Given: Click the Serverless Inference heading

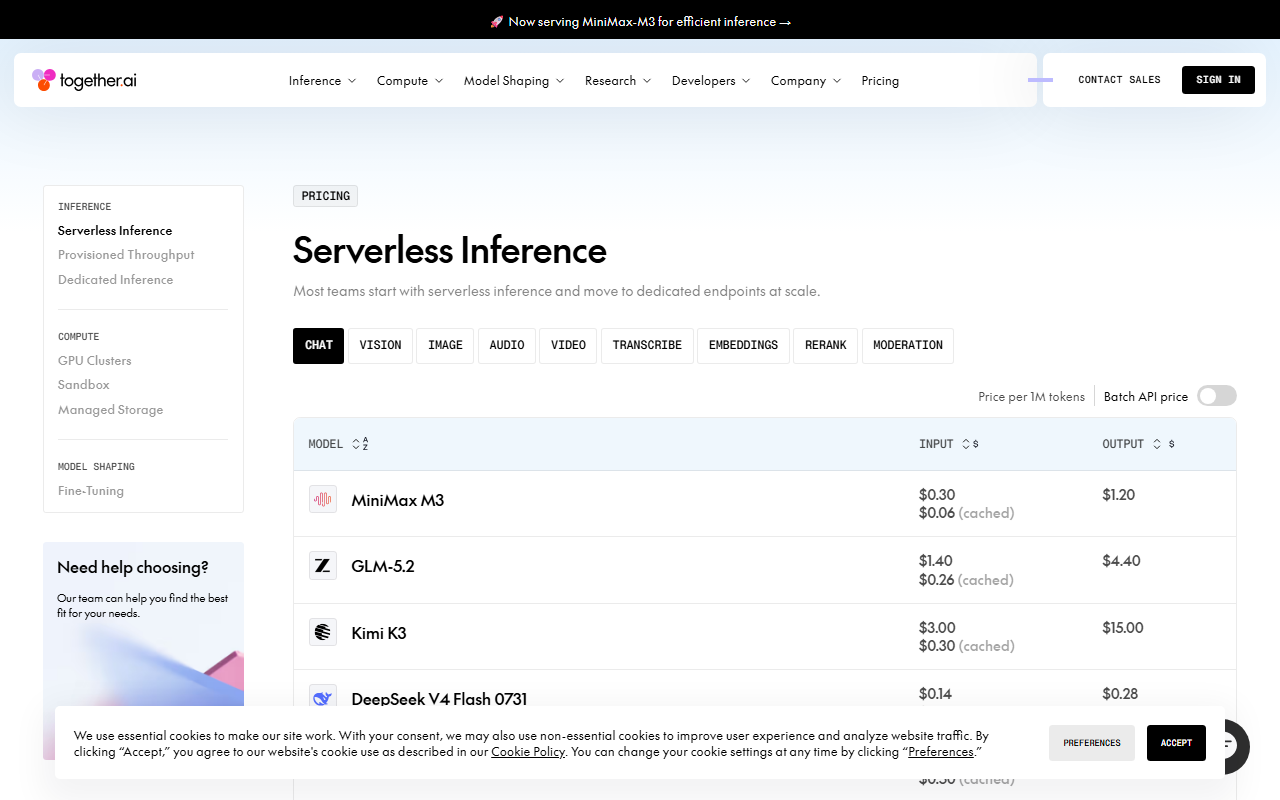Looking at the screenshot, I should coord(450,250).
